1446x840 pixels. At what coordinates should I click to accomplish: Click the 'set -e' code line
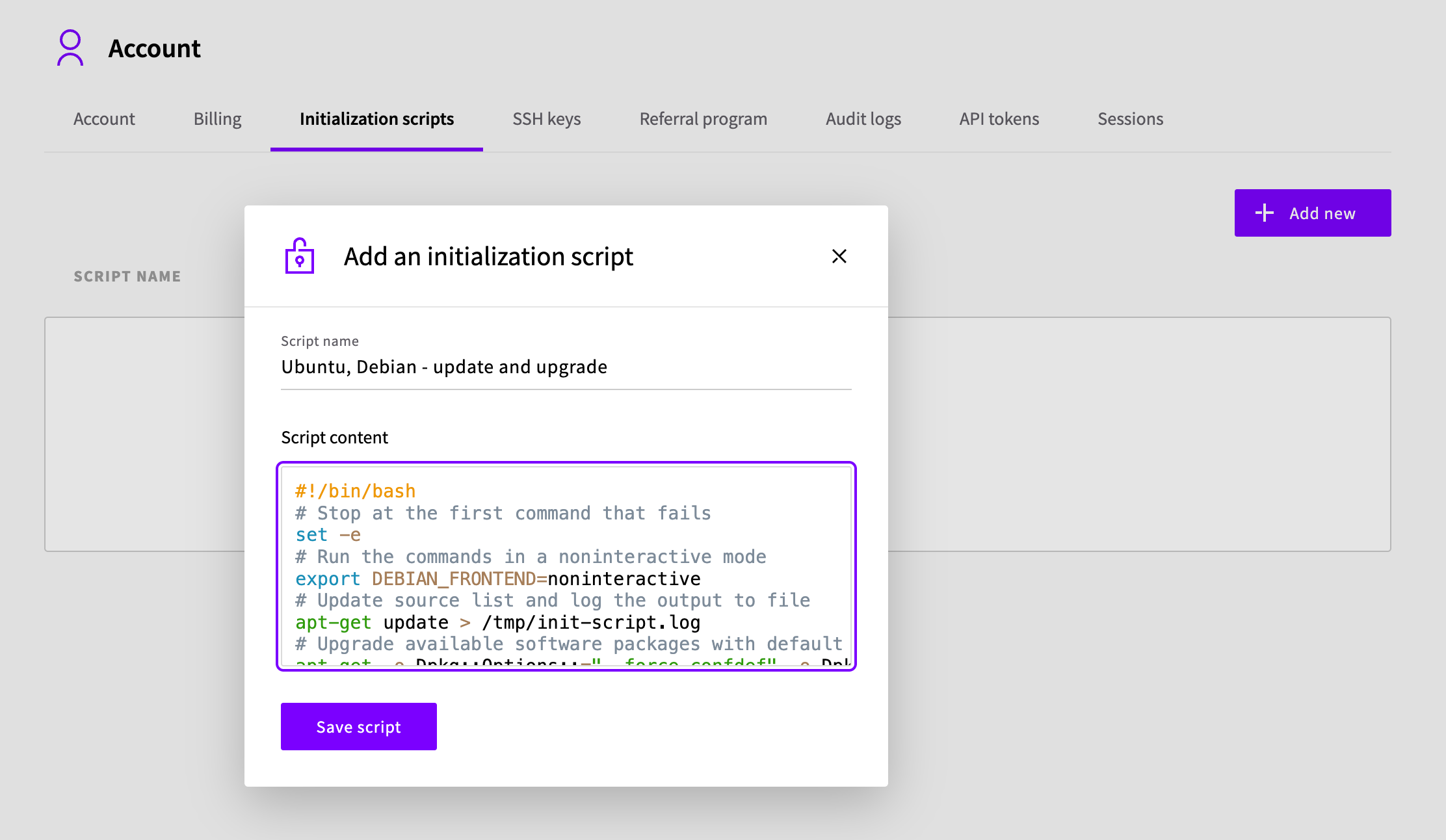328,535
